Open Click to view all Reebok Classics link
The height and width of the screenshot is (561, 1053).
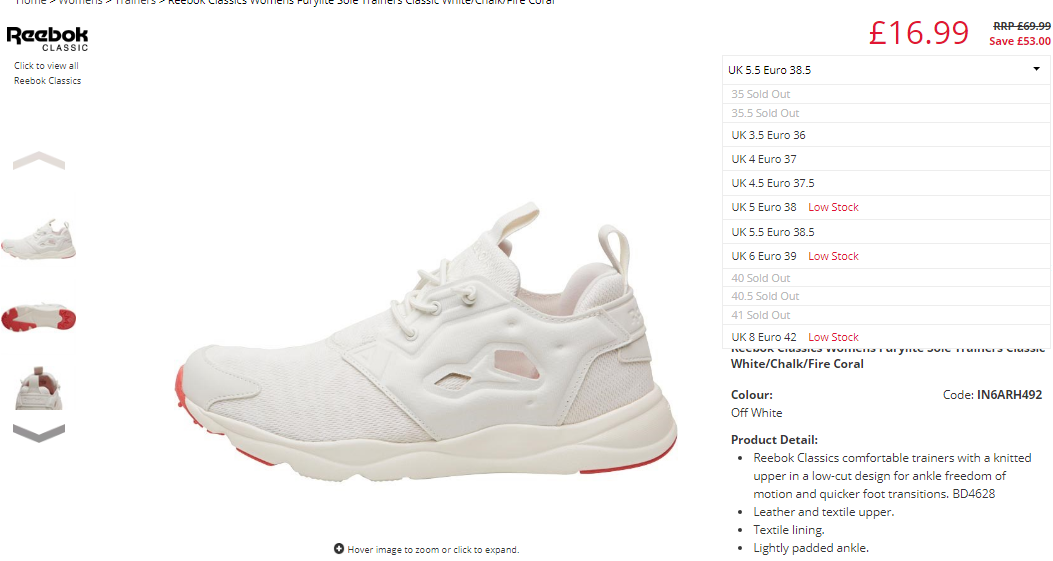click(x=47, y=73)
